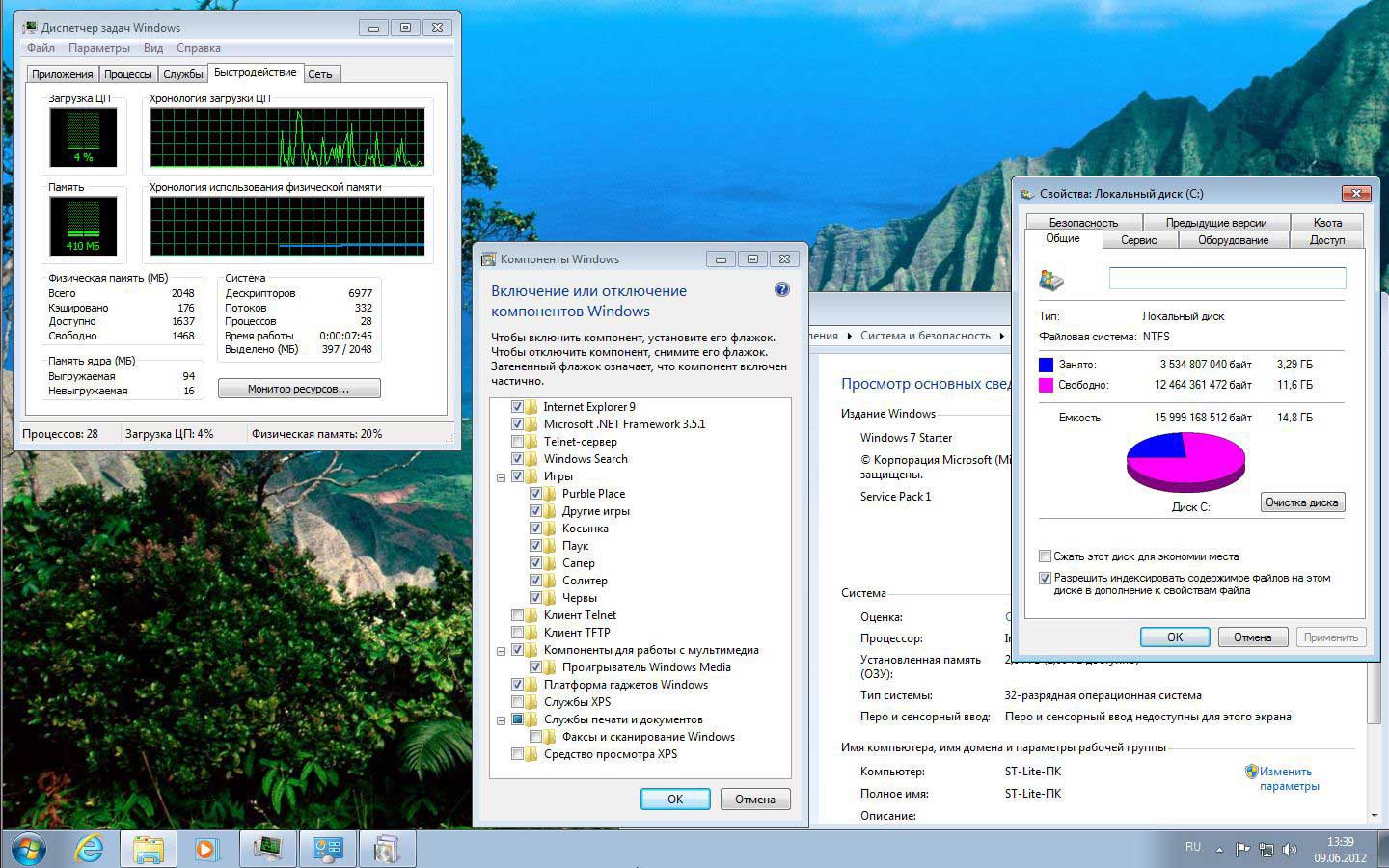Viewport: 1389px width, 868px height.
Task: Click the blue used-space color swatch
Action: pyautogui.click(x=1046, y=365)
